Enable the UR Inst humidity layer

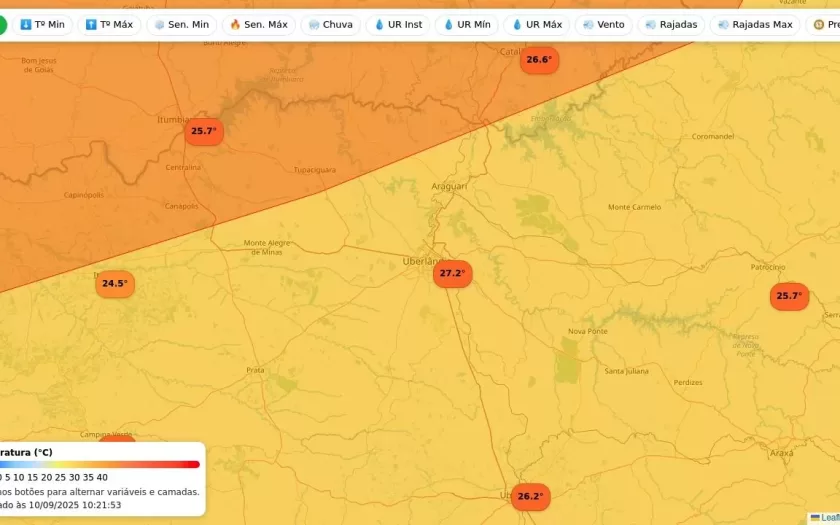coord(397,24)
